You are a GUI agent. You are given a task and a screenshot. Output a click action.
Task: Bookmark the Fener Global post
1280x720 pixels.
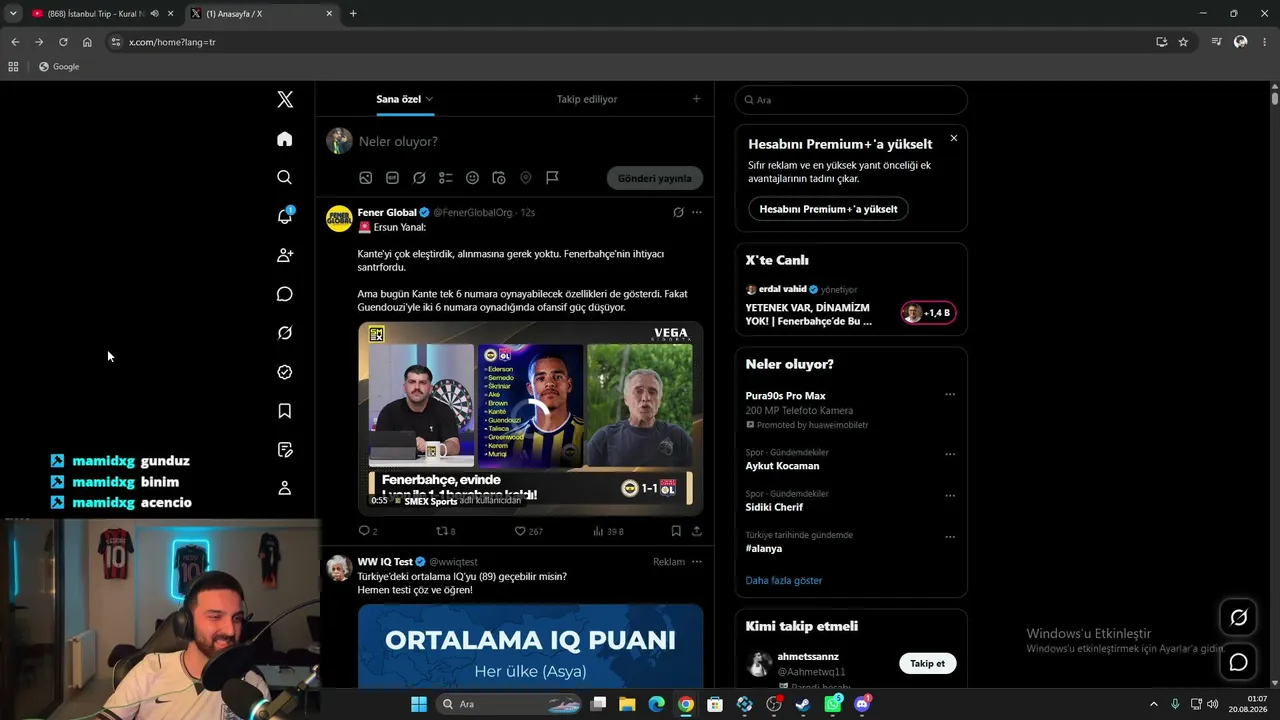(676, 531)
